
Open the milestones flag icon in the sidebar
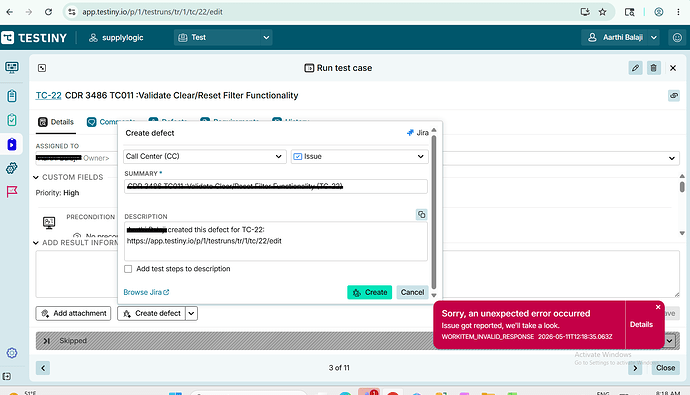[12, 191]
